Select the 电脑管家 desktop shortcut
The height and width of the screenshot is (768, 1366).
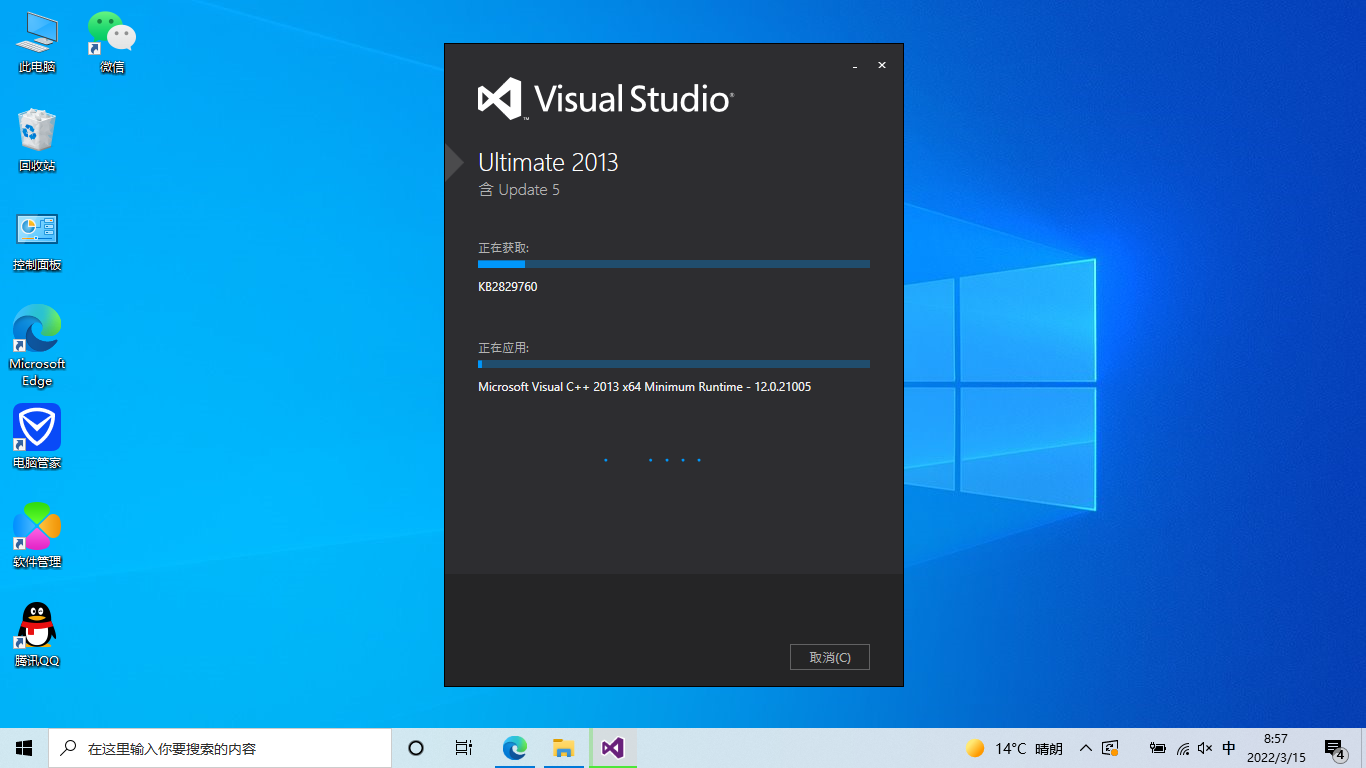pyautogui.click(x=37, y=437)
